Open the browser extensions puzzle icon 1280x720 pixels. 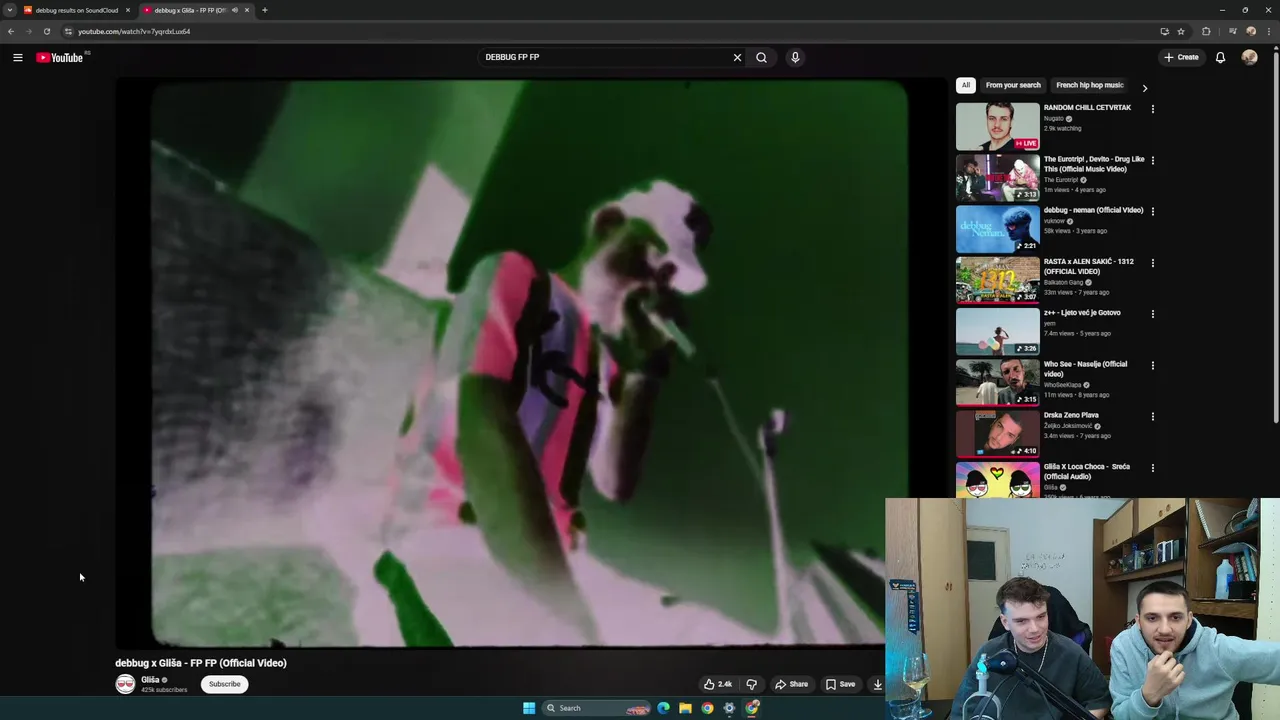[x=1206, y=31]
